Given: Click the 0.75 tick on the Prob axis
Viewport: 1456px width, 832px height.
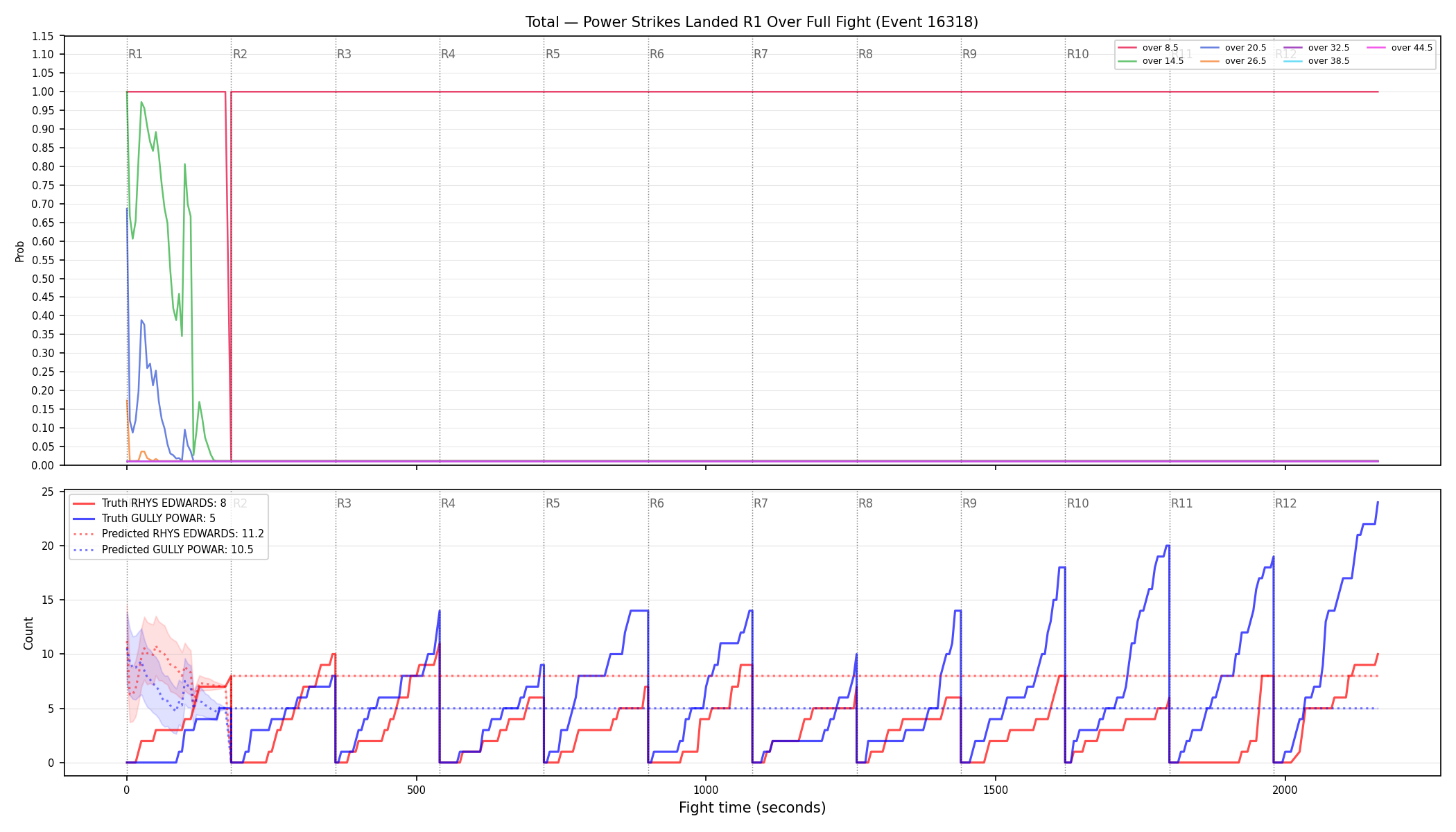Looking at the screenshot, I should (x=44, y=185).
